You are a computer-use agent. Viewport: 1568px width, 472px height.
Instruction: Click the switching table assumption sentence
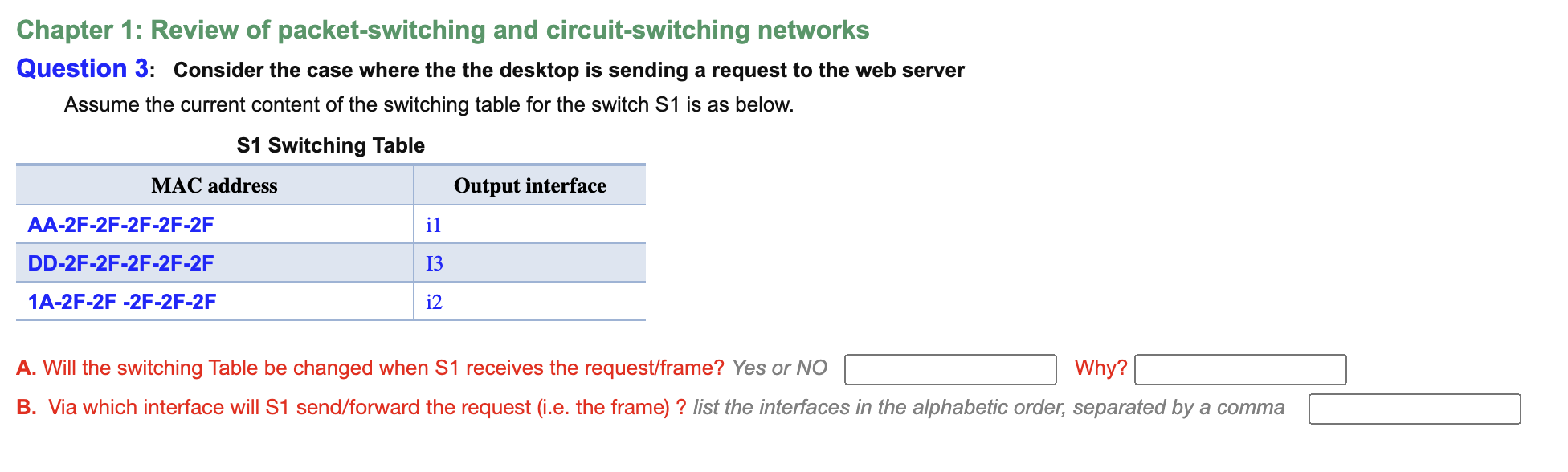[429, 104]
